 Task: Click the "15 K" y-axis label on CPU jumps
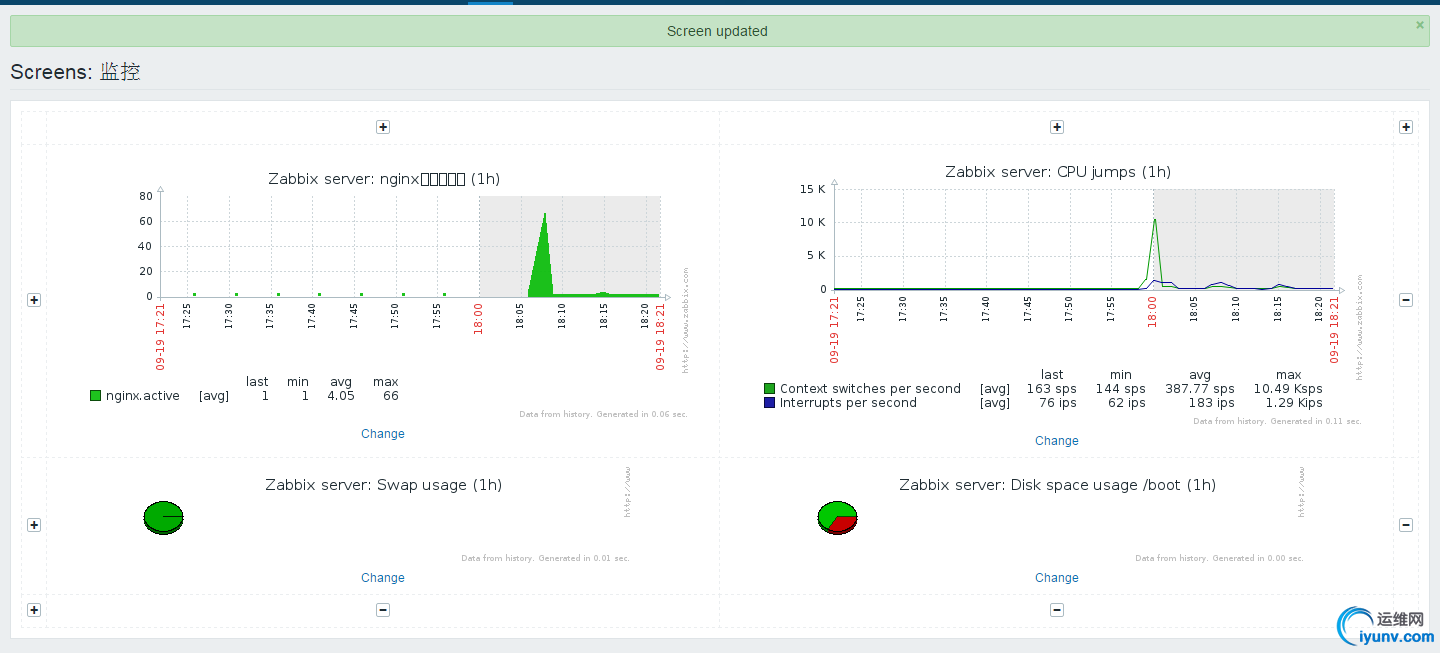click(x=812, y=189)
